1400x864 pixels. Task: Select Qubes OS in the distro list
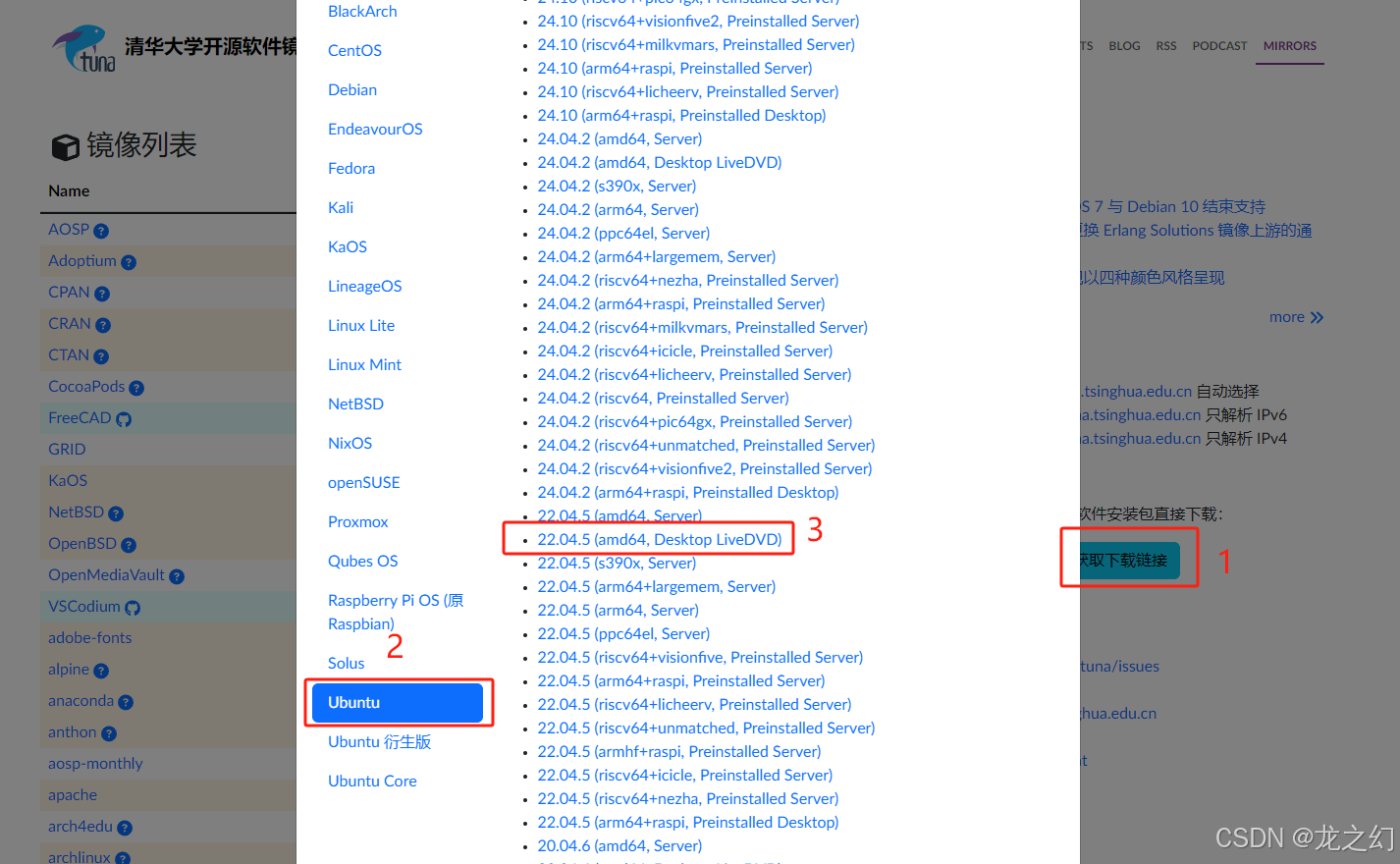(363, 561)
